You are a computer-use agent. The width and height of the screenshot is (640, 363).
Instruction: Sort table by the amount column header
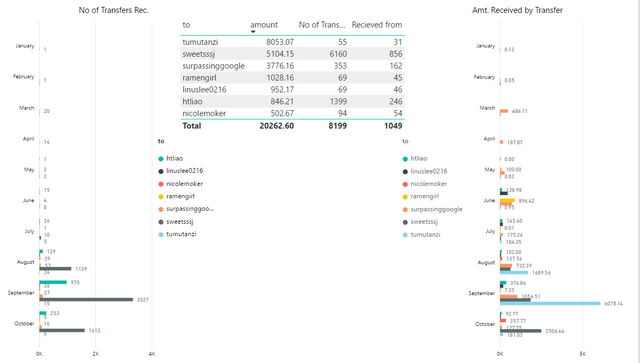(264, 25)
